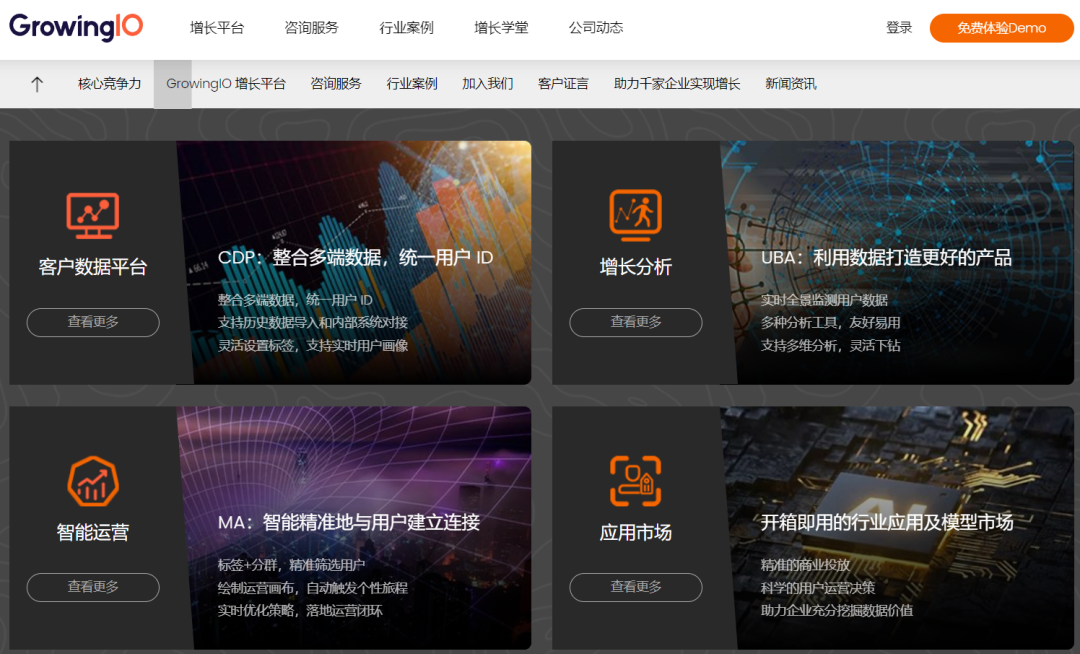
Task: Select the GrowingIO 增长平台 section tab
Action: (x=226, y=84)
